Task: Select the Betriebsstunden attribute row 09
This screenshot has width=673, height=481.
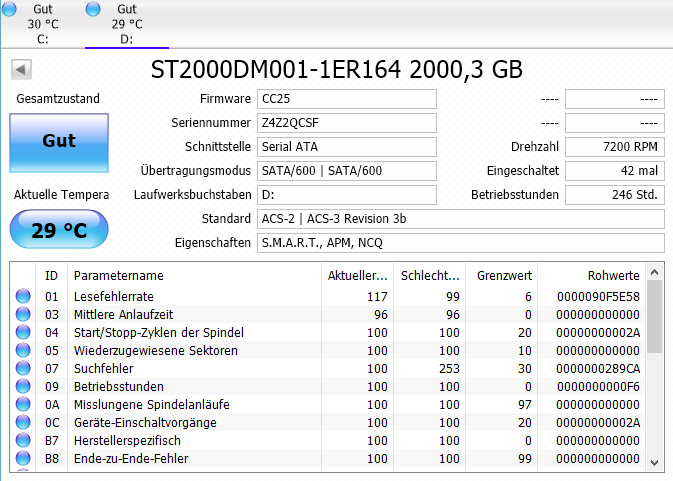Action: click(327, 387)
